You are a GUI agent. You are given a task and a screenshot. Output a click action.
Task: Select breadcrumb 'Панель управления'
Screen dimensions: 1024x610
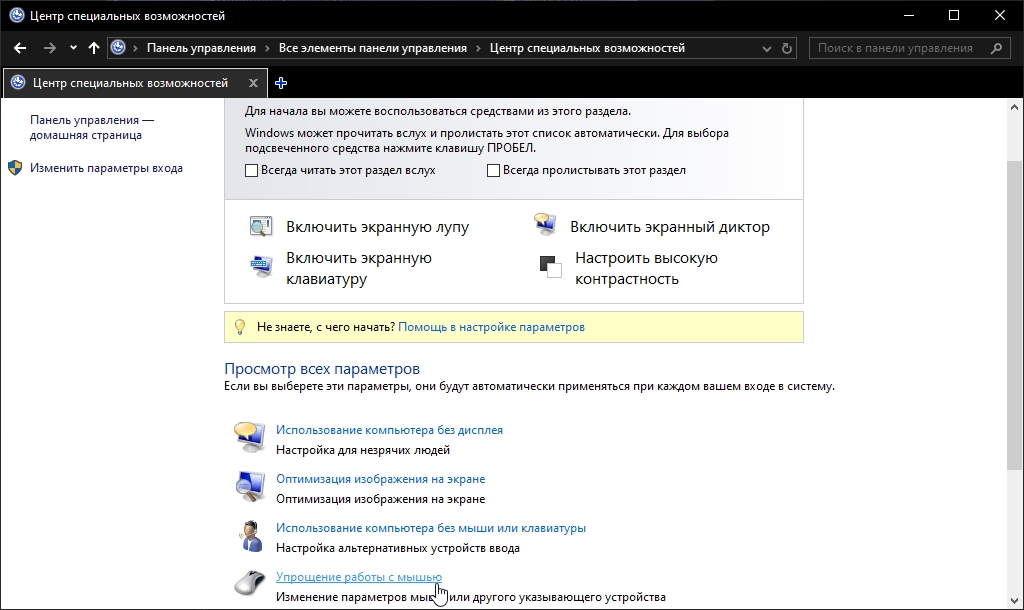click(x=201, y=48)
